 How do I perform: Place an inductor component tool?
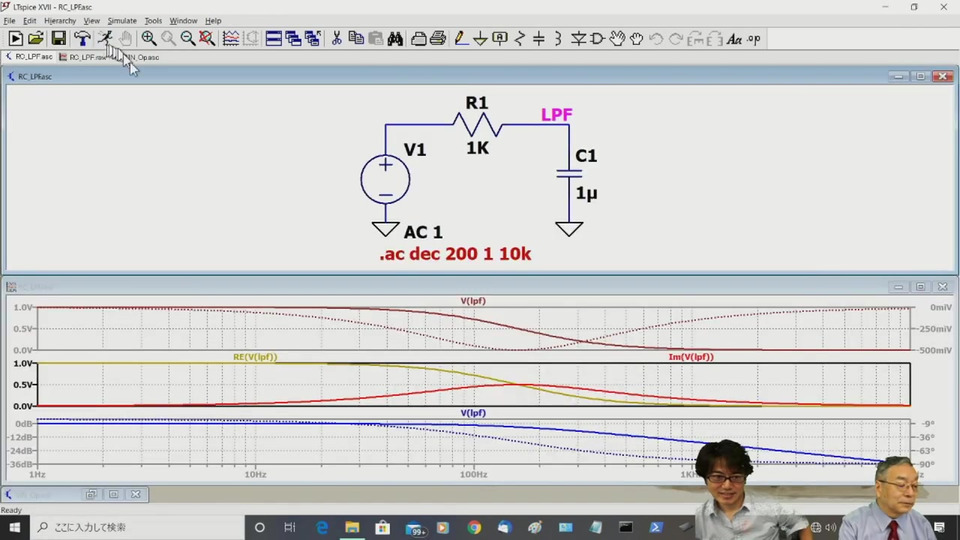click(558, 39)
